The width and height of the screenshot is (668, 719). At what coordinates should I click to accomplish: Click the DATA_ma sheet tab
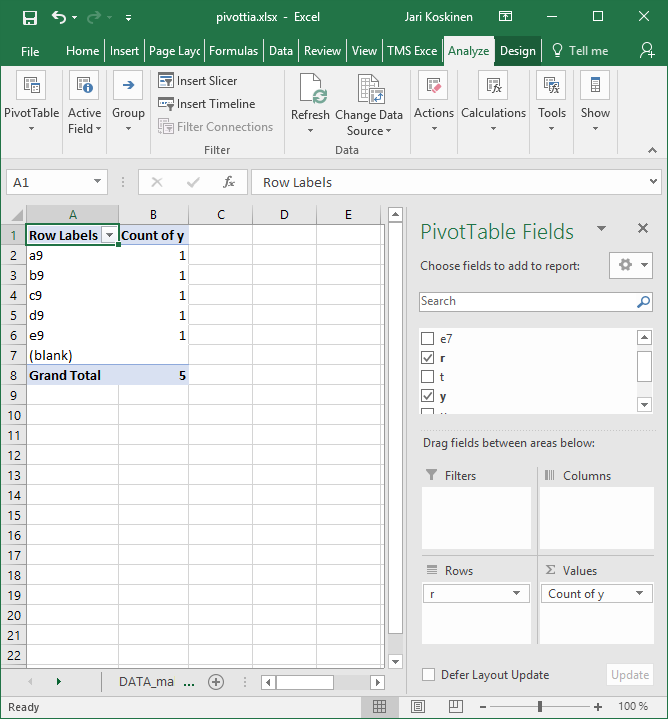click(x=146, y=682)
